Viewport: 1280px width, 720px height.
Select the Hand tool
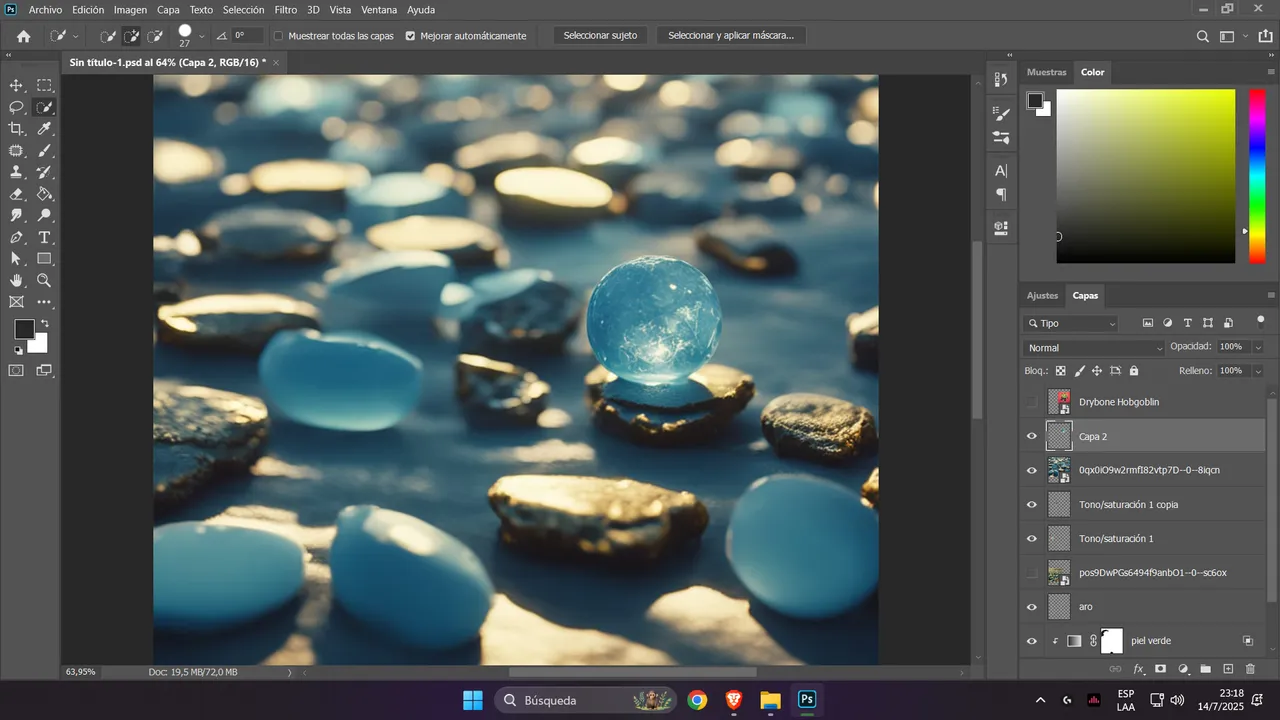pyautogui.click(x=17, y=280)
